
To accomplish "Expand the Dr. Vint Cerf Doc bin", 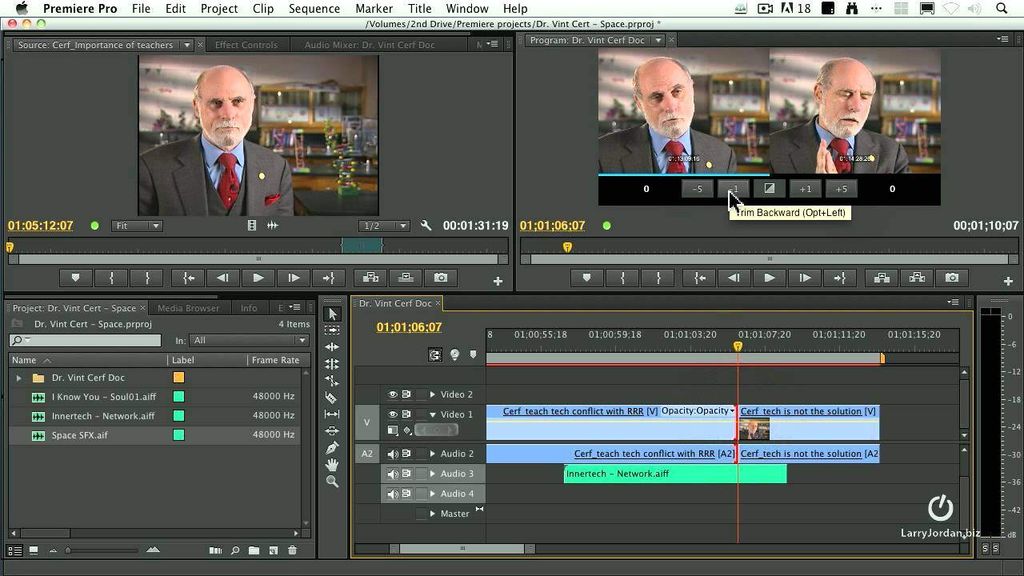I will (18, 377).
